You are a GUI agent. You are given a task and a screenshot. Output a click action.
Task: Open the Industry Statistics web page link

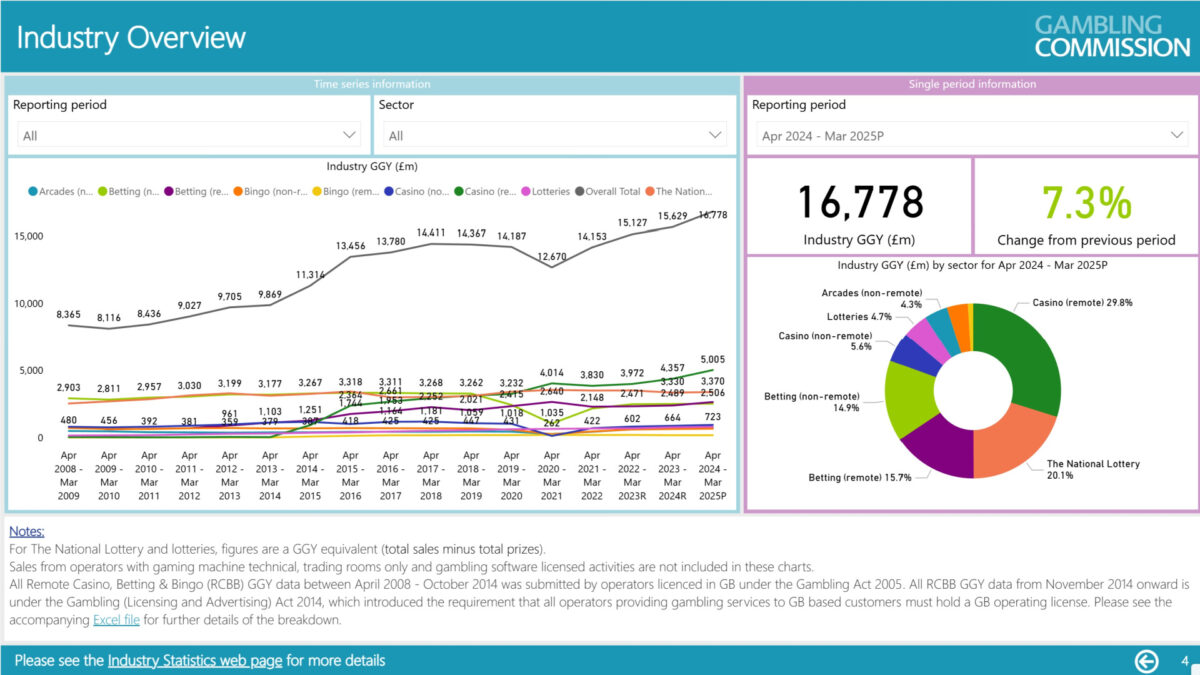pyautogui.click(x=193, y=661)
